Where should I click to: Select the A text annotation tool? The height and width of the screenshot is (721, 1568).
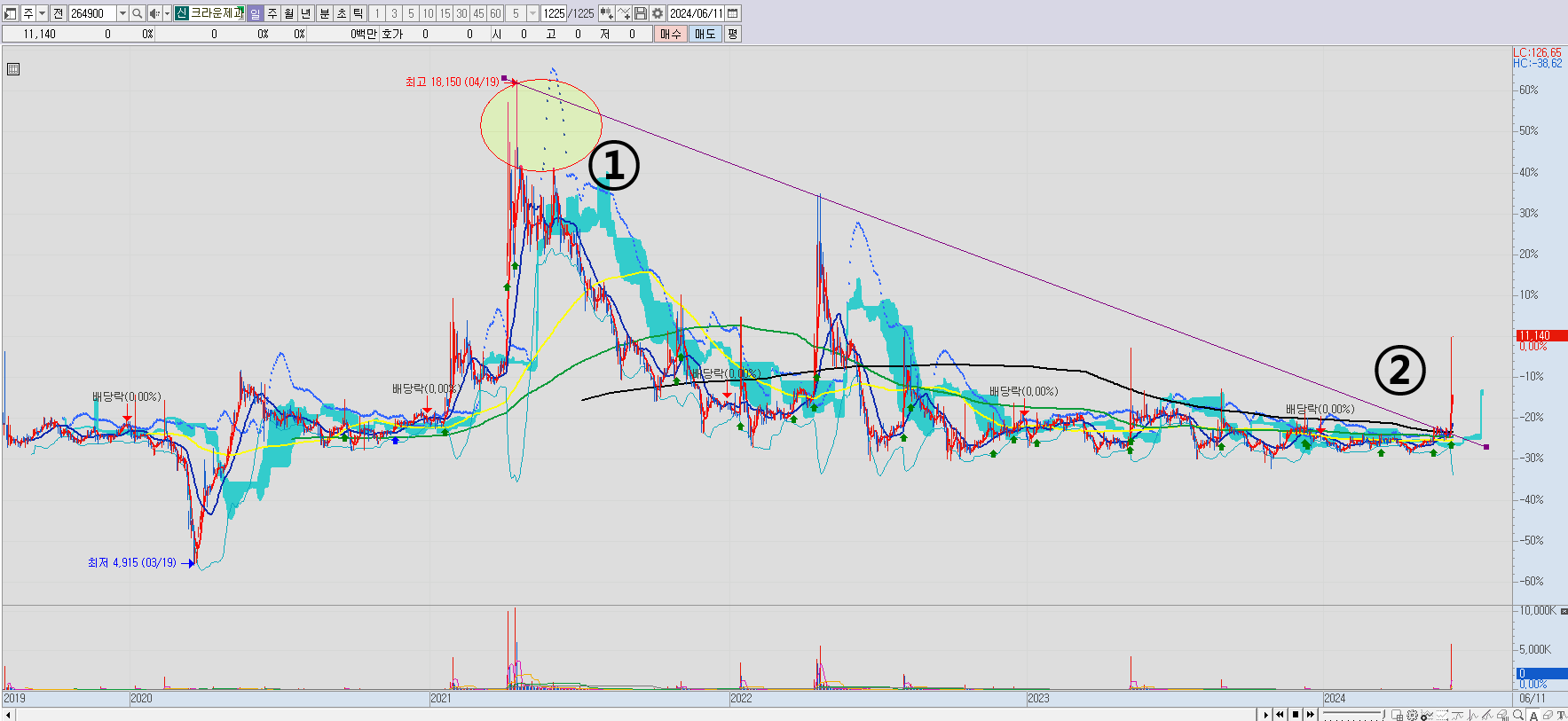pos(1533,715)
